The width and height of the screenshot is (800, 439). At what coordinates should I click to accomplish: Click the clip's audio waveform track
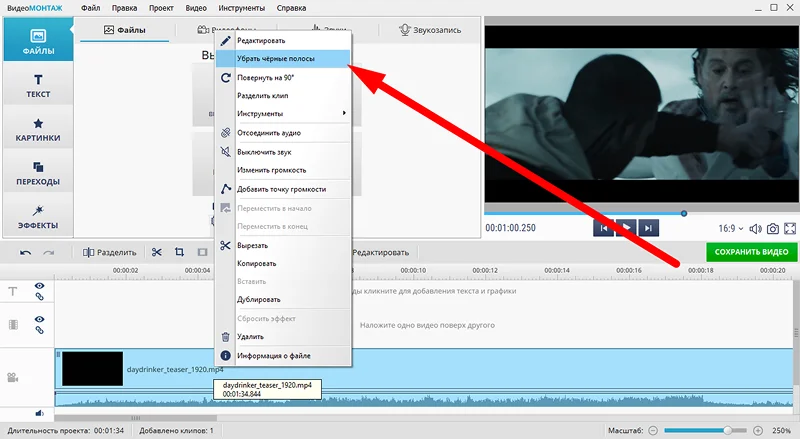[423, 400]
